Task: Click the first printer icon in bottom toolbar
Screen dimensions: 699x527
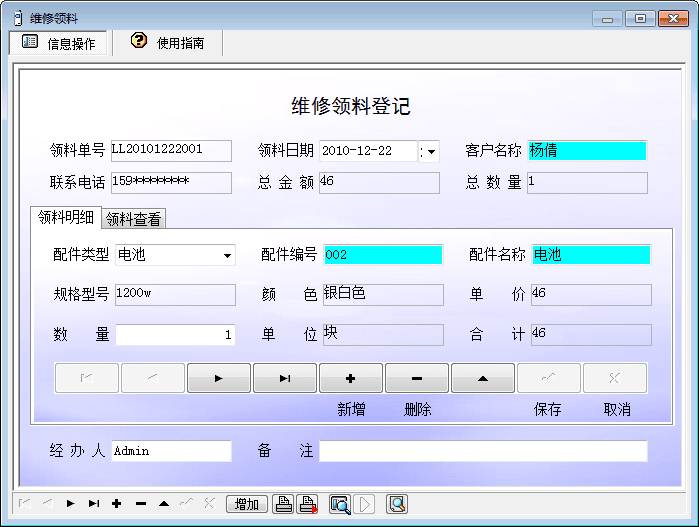Action: [284, 504]
